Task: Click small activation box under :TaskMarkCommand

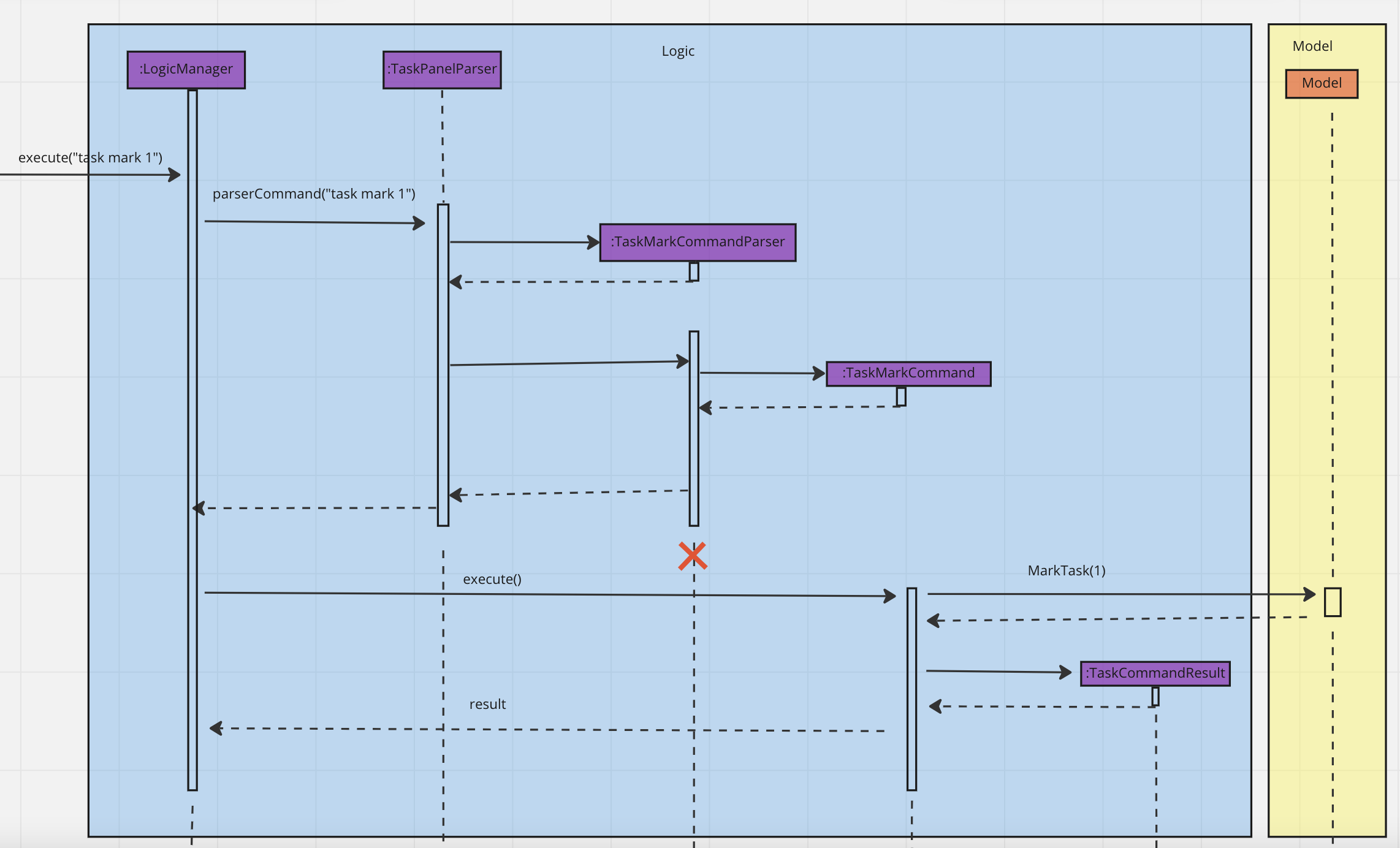Action: point(901,396)
